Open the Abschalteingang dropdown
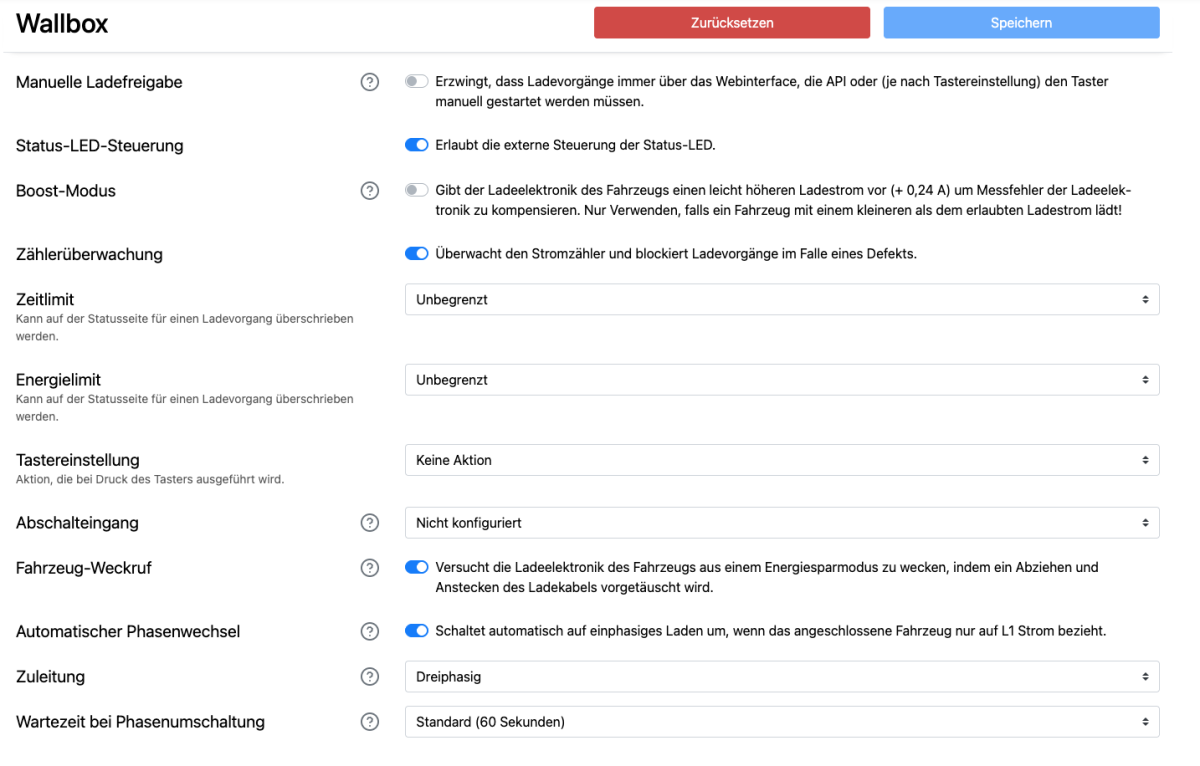1200x766 pixels. 781,523
